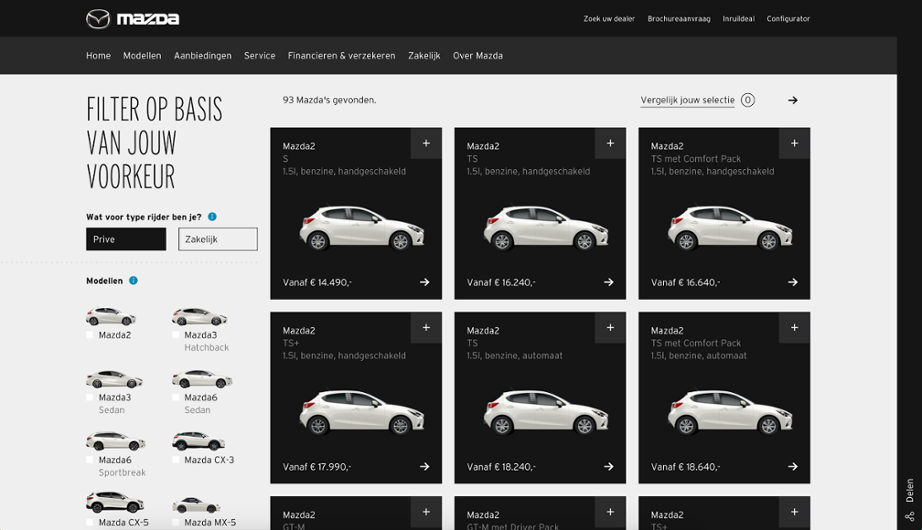Open details via the arrow beside Vanaf €16.240
The height and width of the screenshot is (530, 922).
609,282
